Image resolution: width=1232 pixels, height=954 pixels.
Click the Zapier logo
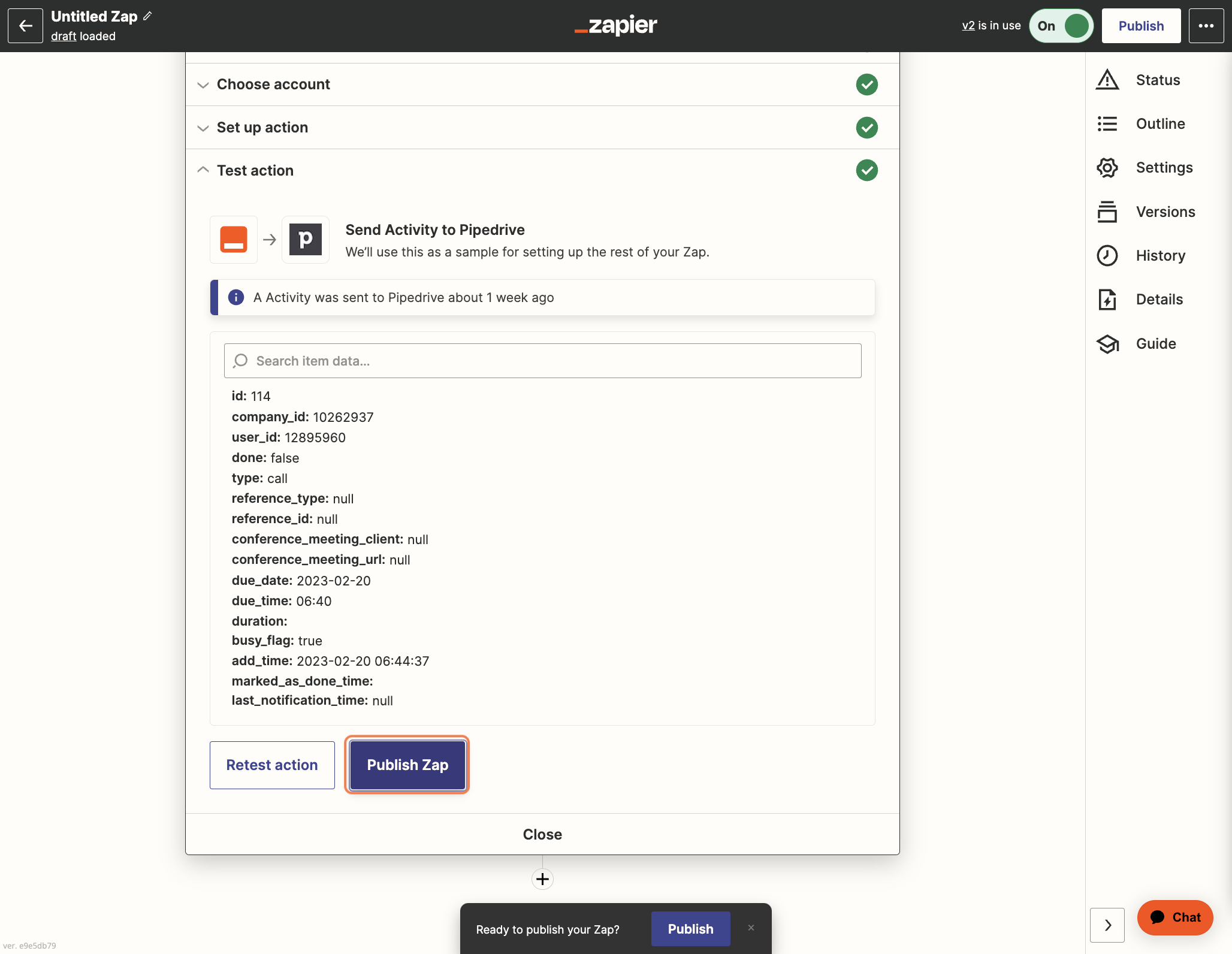[615, 26]
